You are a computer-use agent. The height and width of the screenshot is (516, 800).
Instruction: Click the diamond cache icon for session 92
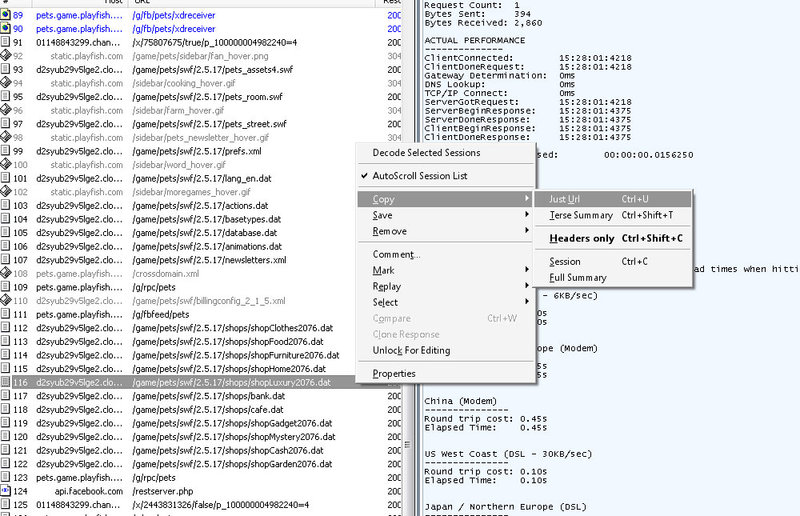[x=6, y=56]
